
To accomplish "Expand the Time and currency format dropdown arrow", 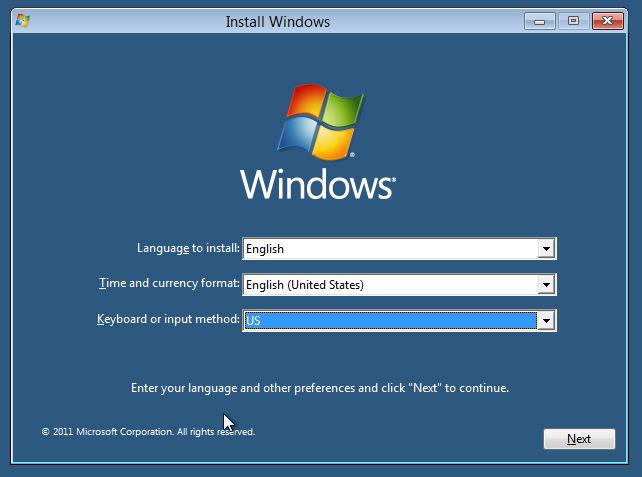I will coord(546,285).
